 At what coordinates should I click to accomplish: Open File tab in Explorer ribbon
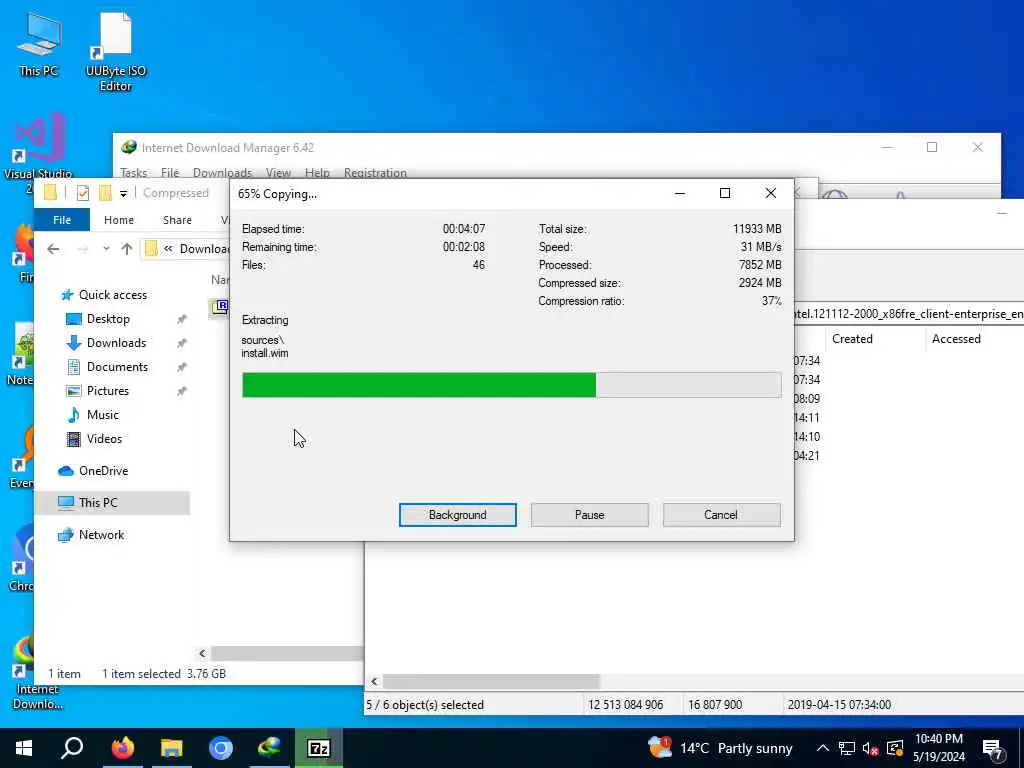click(62, 220)
